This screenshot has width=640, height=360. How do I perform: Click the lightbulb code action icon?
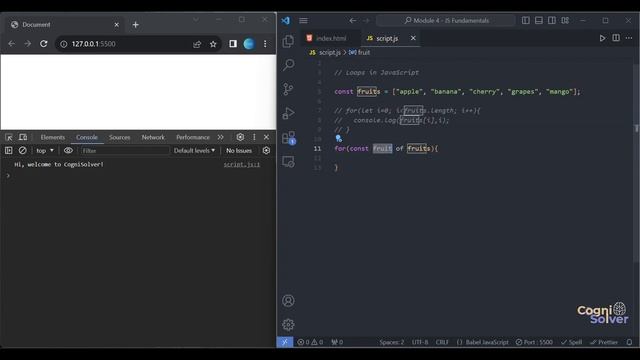[x=338, y=139]
